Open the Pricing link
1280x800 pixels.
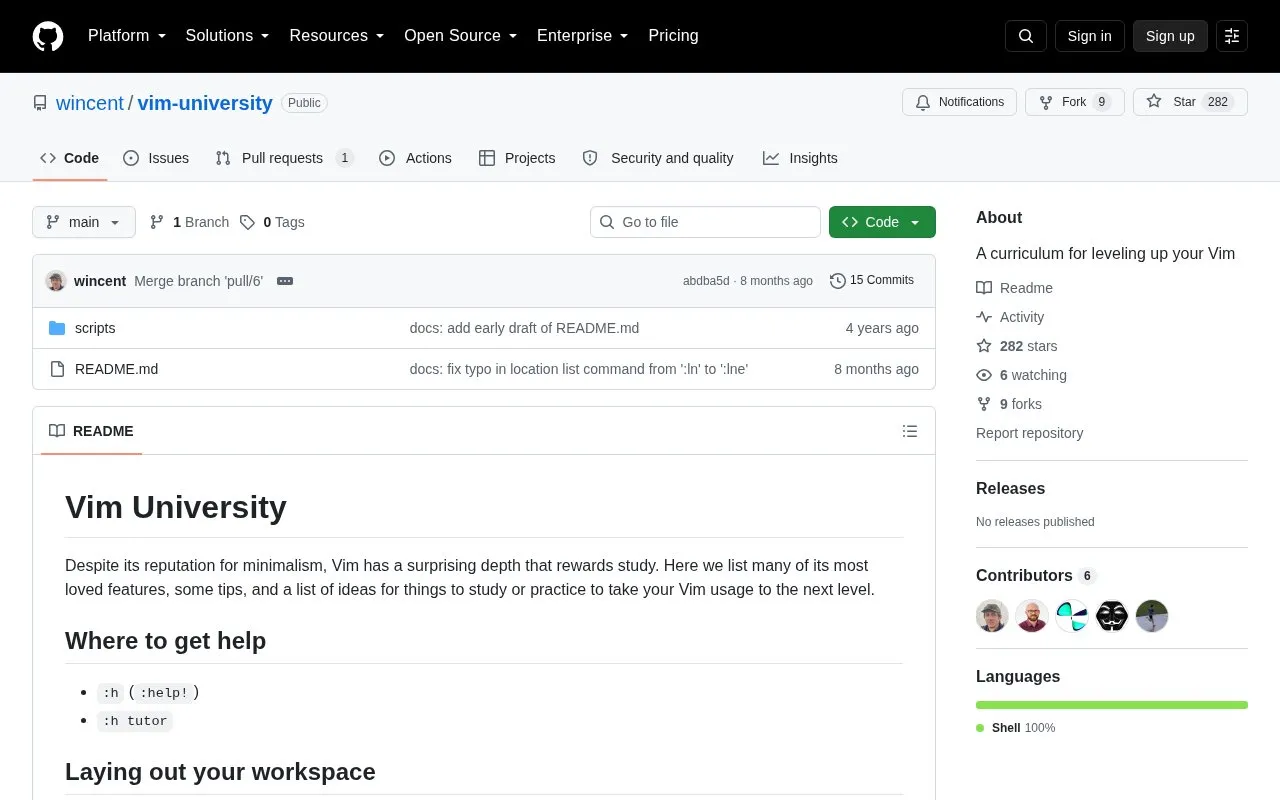[673, 36]
